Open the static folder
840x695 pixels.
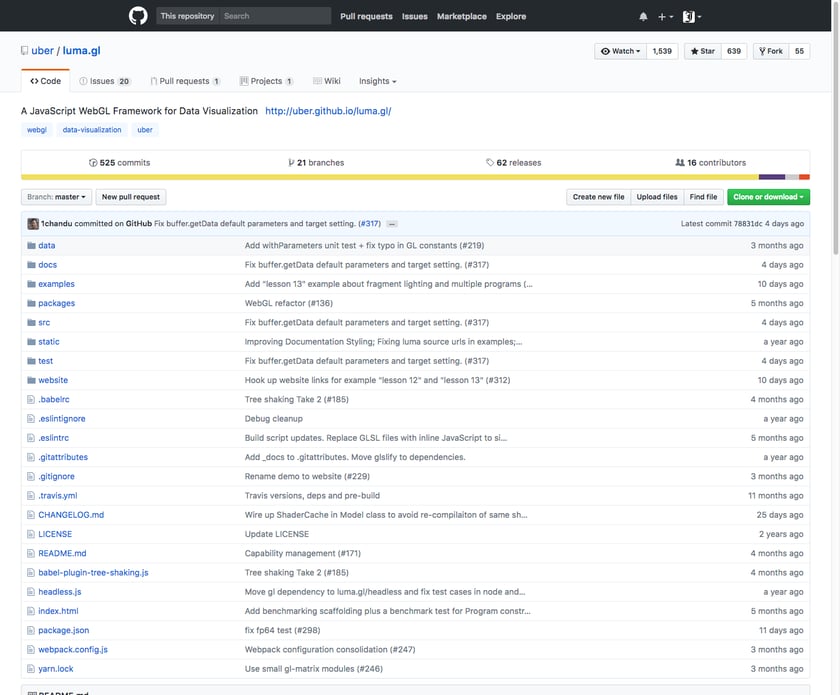click(49, 342)
